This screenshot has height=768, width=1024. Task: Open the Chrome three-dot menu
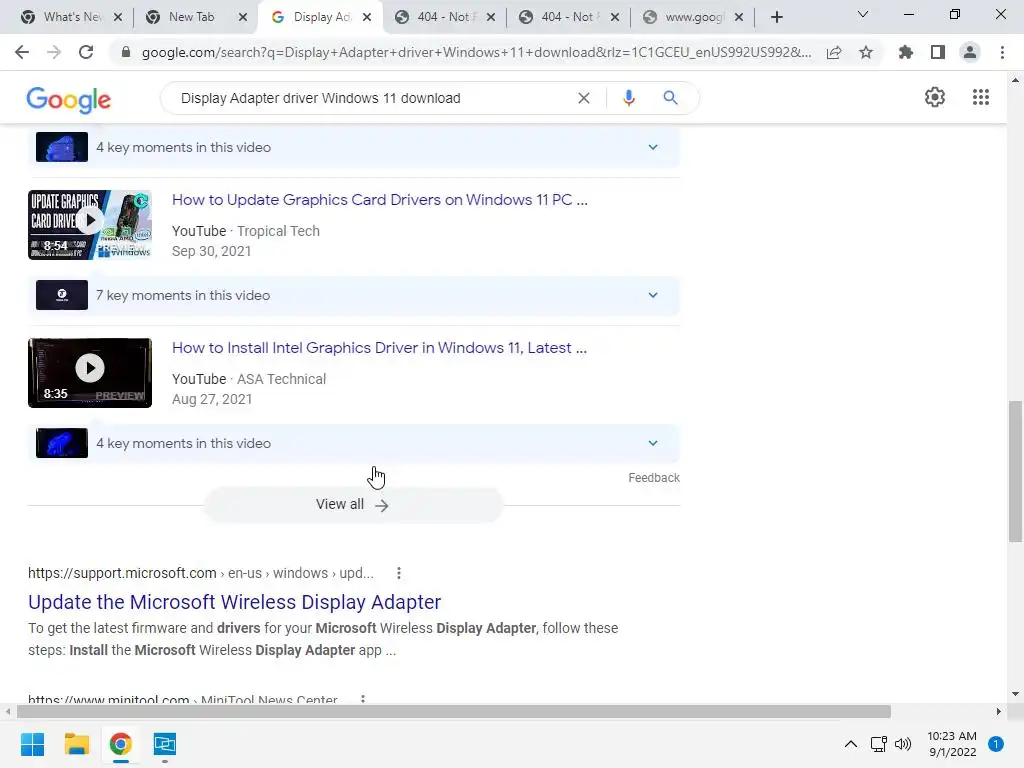[1002, 52]
